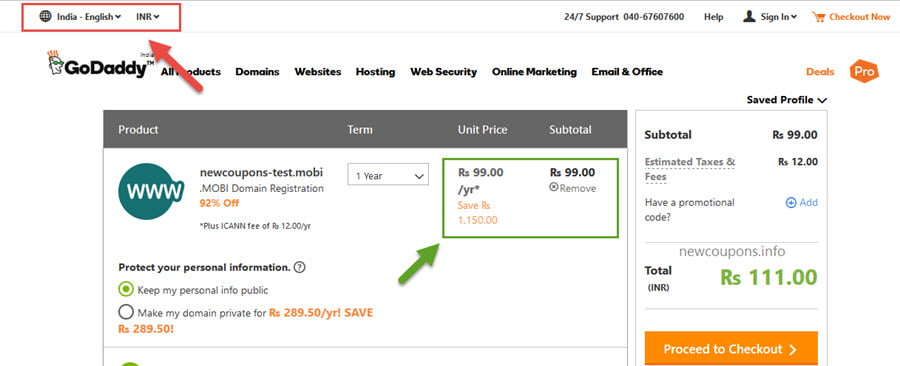Click the orange Pro hexagon badge

[x=864, y=71]
